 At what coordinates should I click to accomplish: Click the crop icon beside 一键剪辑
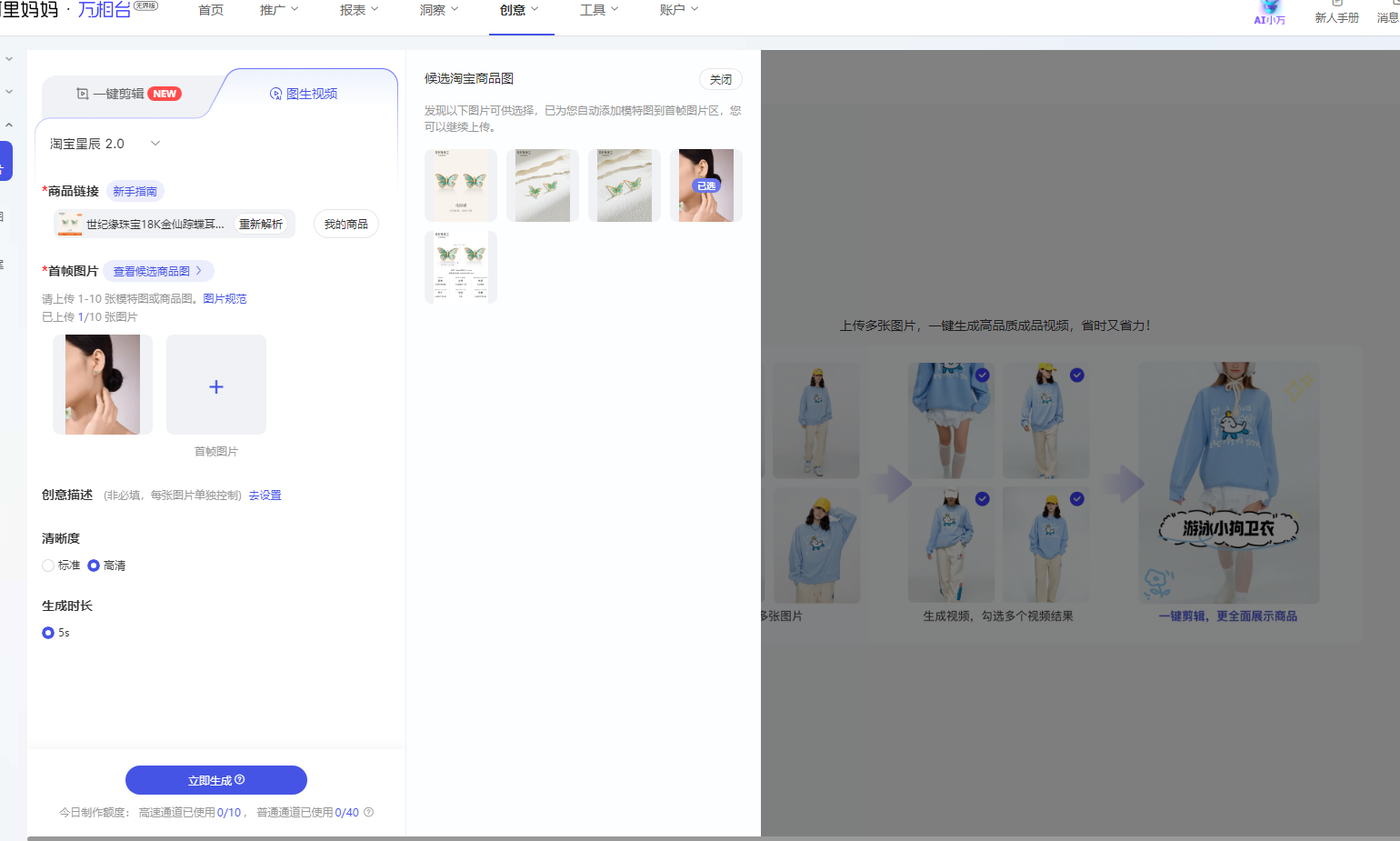point(83,94)
